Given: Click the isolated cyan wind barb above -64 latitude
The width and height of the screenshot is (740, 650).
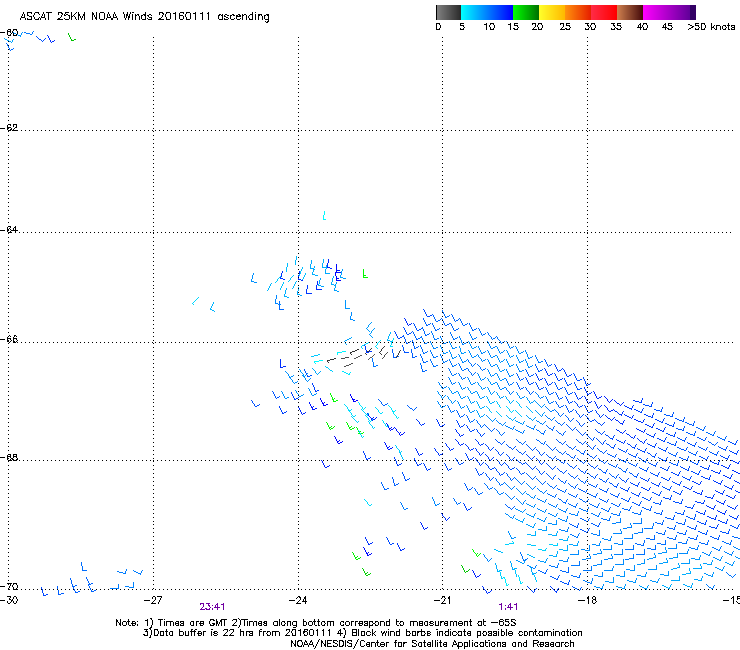Looking at the screenshot, I should (324, 216).
